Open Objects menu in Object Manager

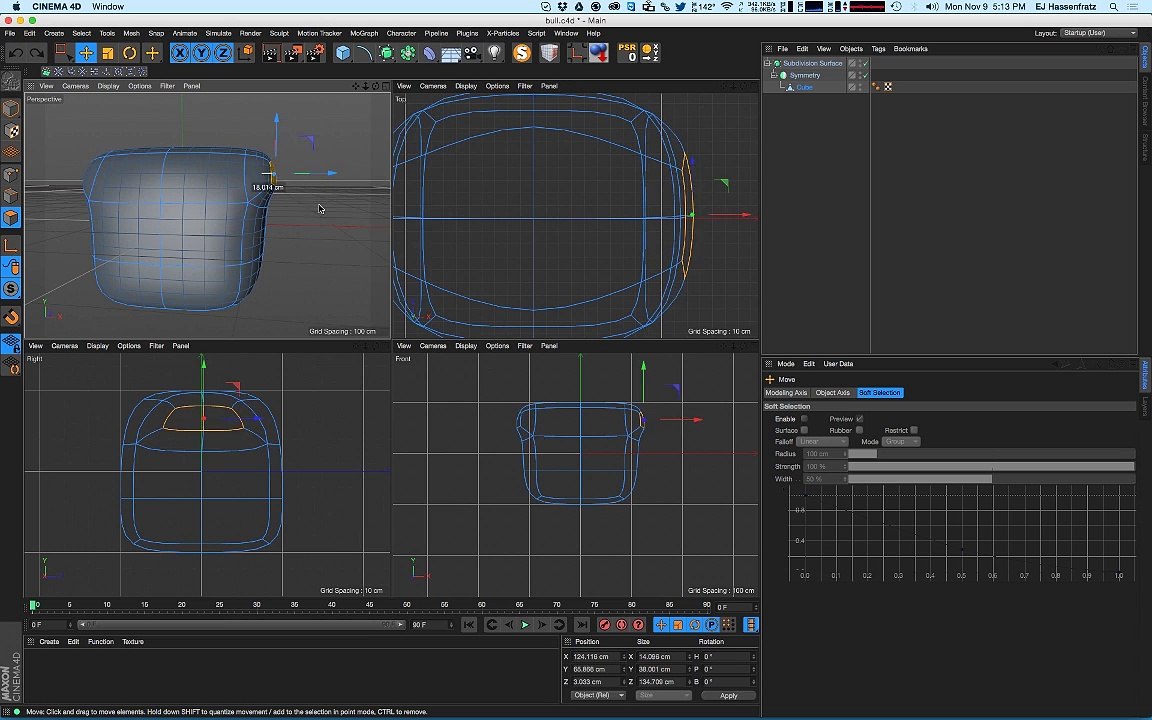point(851,48)
